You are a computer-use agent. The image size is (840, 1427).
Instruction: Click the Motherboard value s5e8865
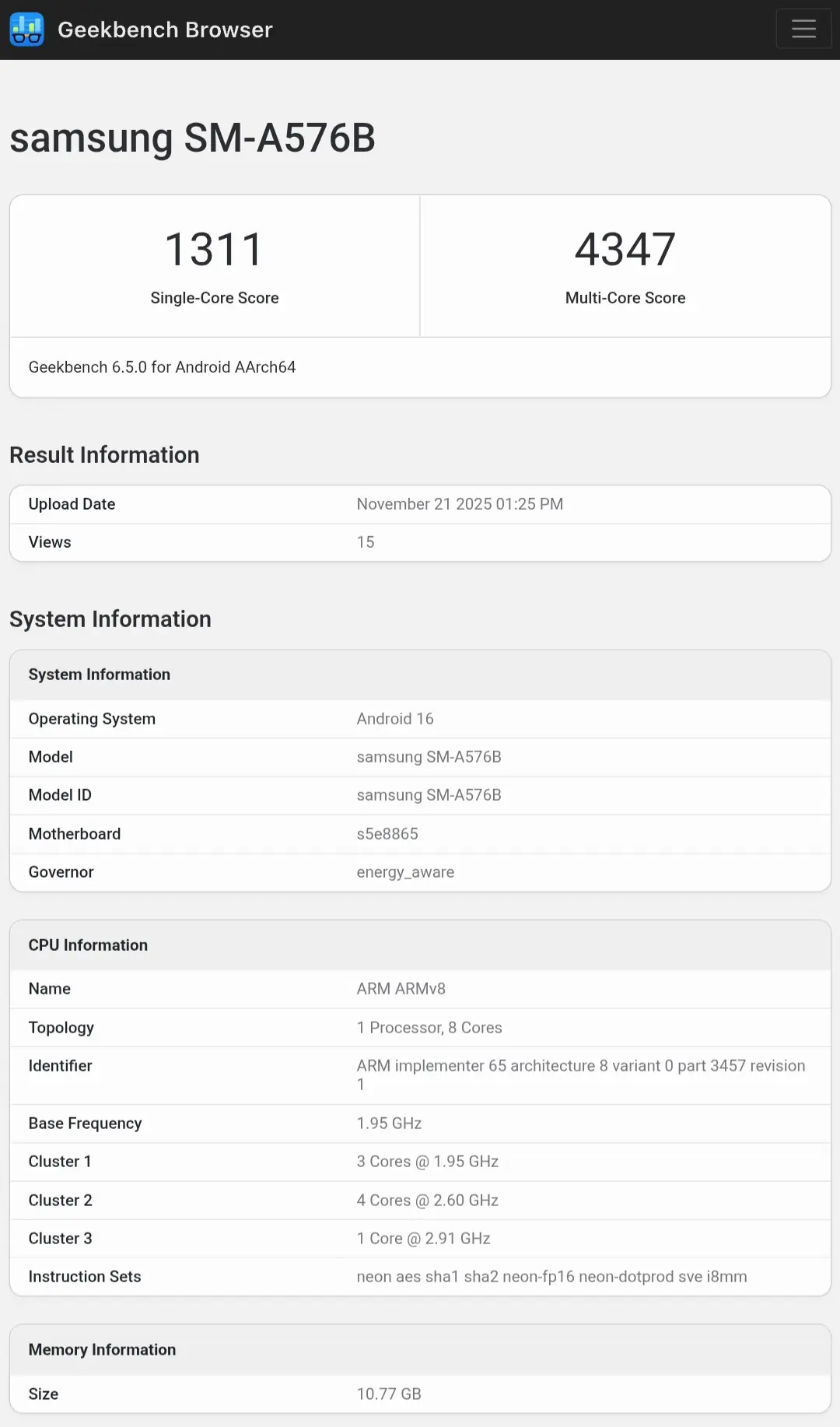387,834
